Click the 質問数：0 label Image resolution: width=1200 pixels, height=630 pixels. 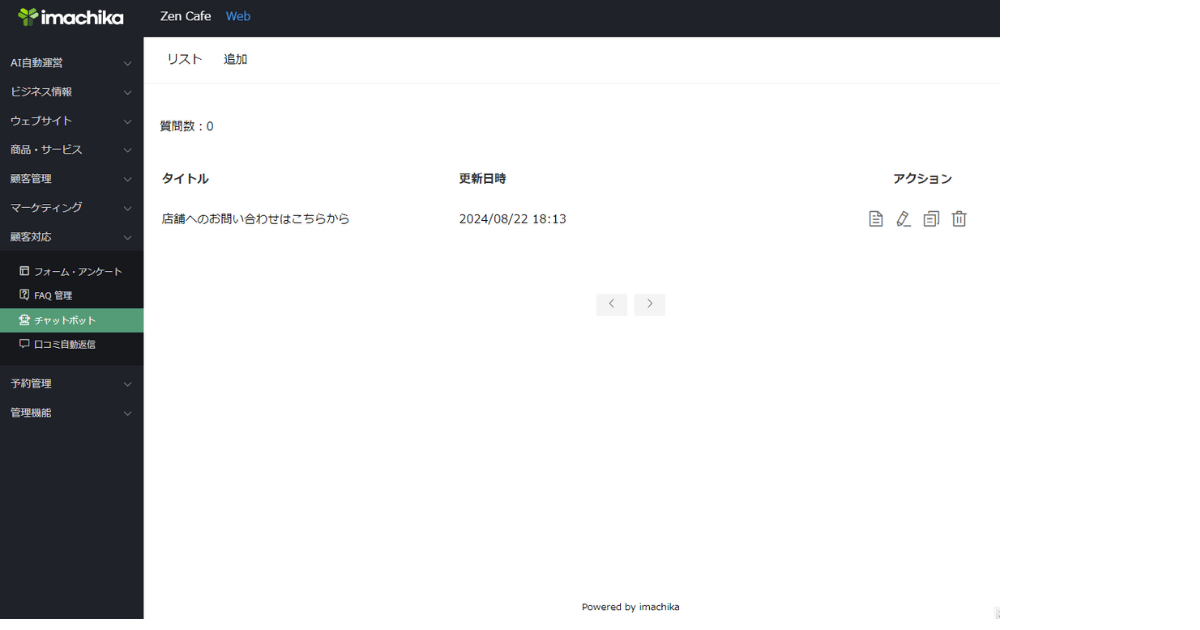point(187,127)
